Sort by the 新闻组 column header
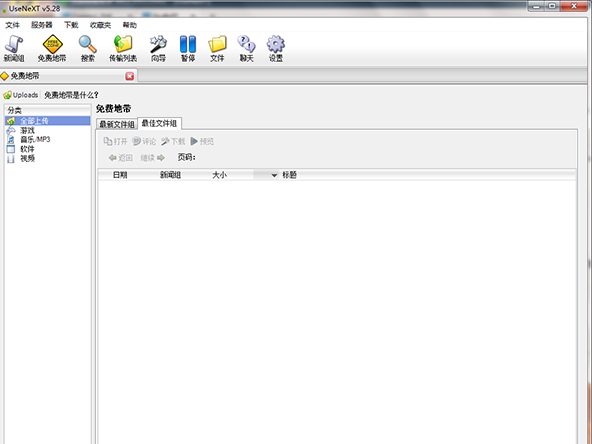The height and width of the screenshot is (444, 592). pyautogui.click(x=170, y=175)
